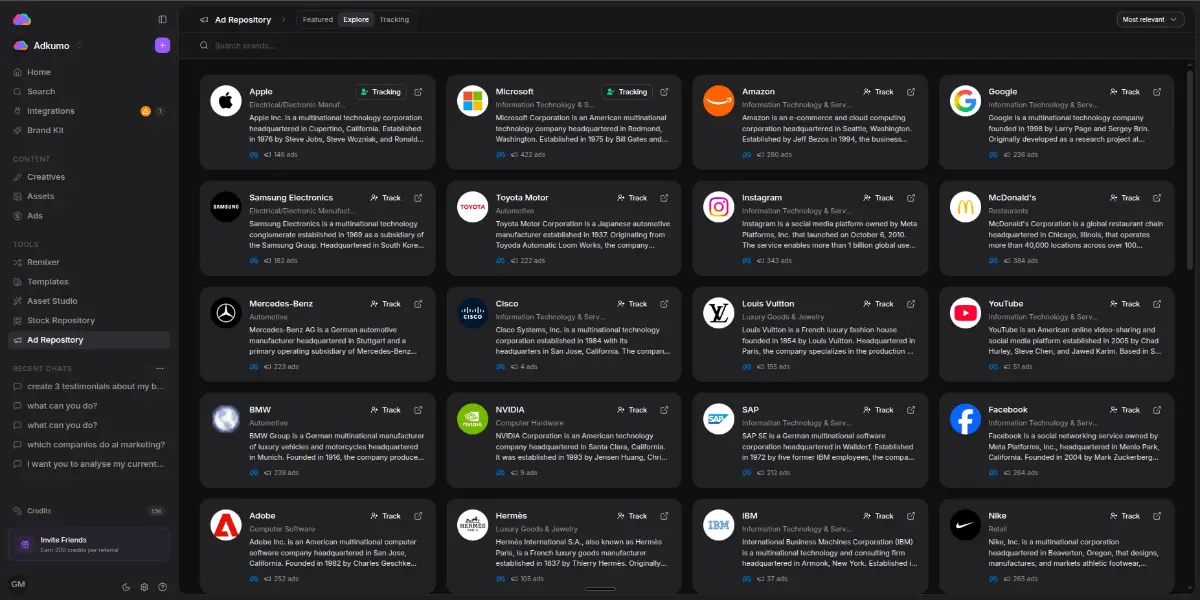The width and height of the screenshot is (1200, 600).
Task: Open Asset Studio tool
Action: [89, 301]
